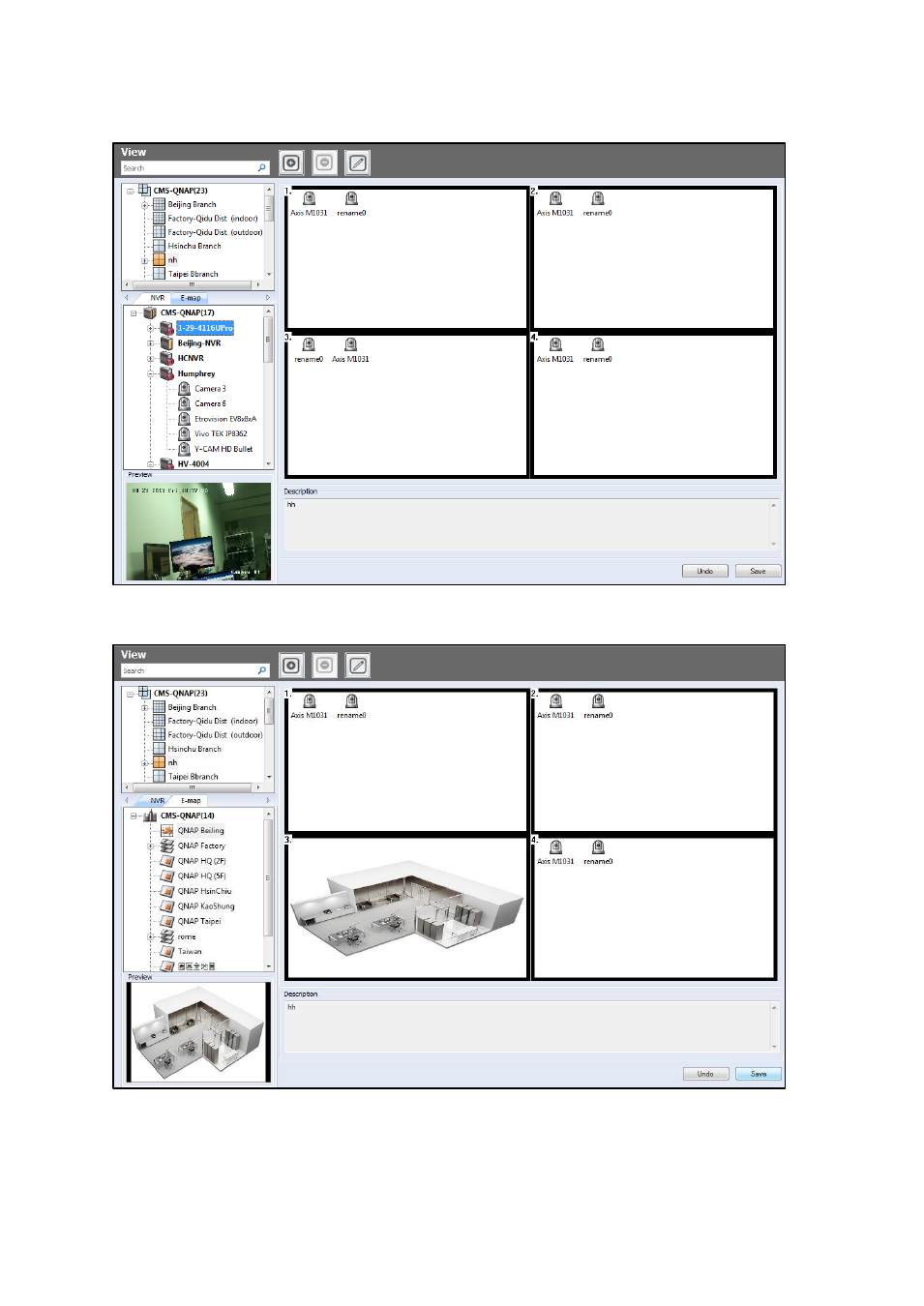Screen dimensions: 924x1306
Task: Select QNAP HQ (2F) e-map
Action: (x=201, y=861)
